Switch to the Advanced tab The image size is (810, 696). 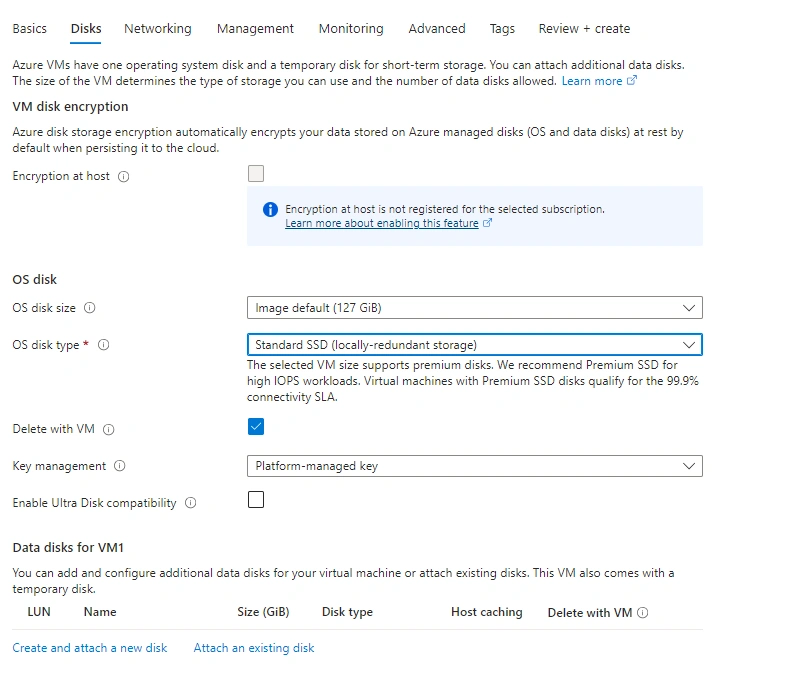pos(437,28)
